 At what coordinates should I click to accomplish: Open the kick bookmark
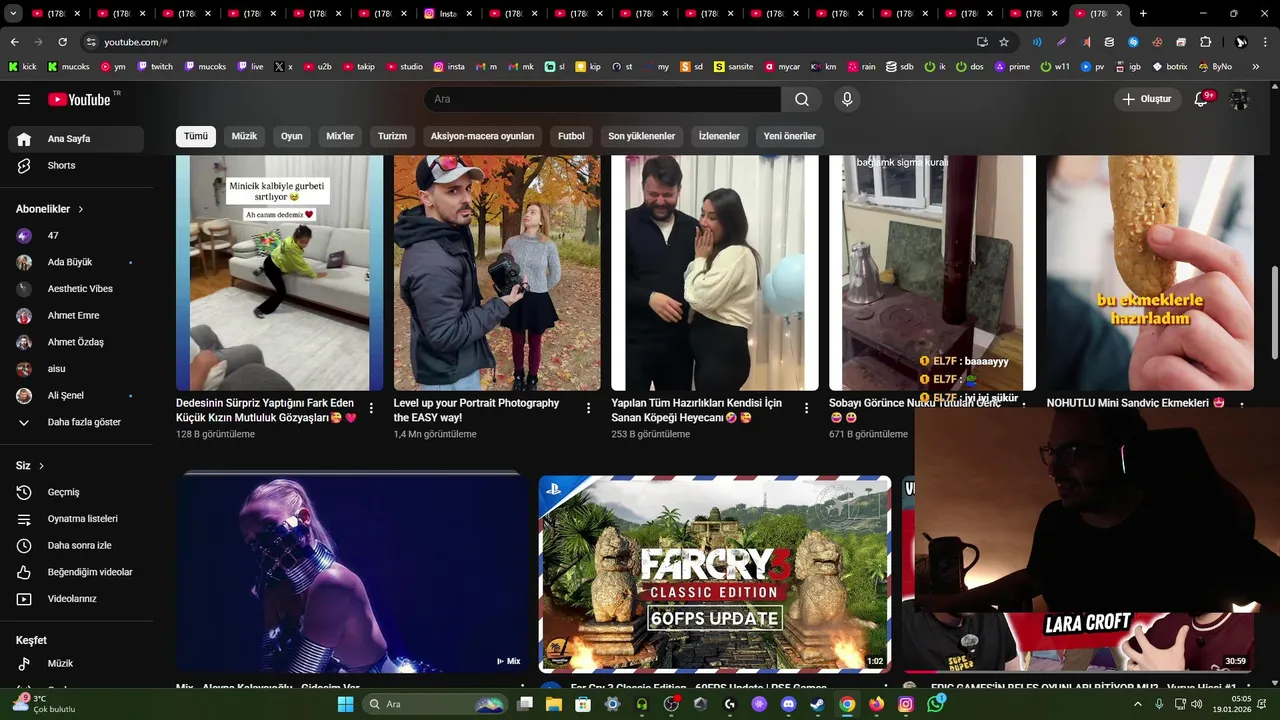tap(22, 67)
